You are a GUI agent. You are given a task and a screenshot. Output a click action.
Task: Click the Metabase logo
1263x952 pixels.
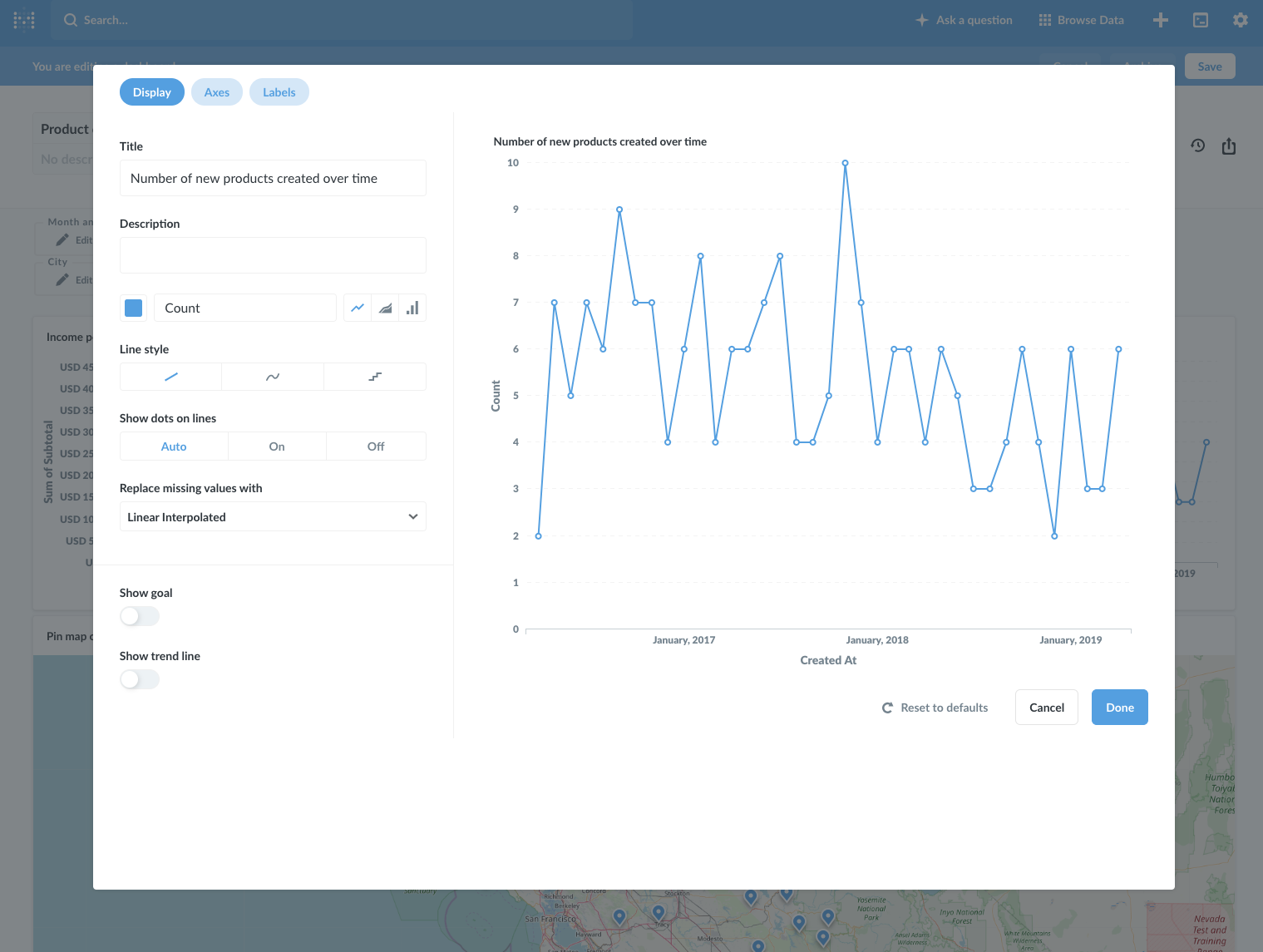pos(23,19)
